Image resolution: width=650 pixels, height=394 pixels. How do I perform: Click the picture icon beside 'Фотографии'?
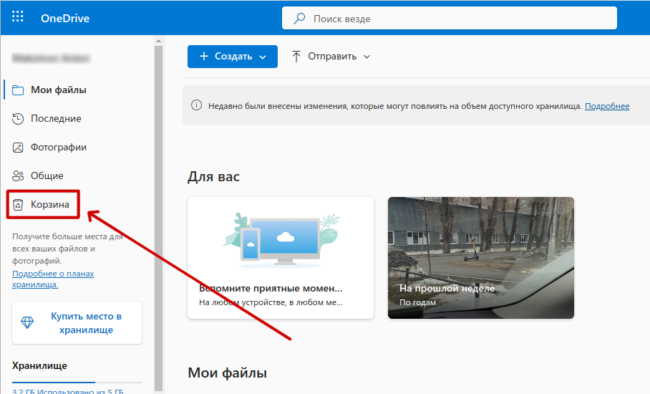click(x=18, y=147)
